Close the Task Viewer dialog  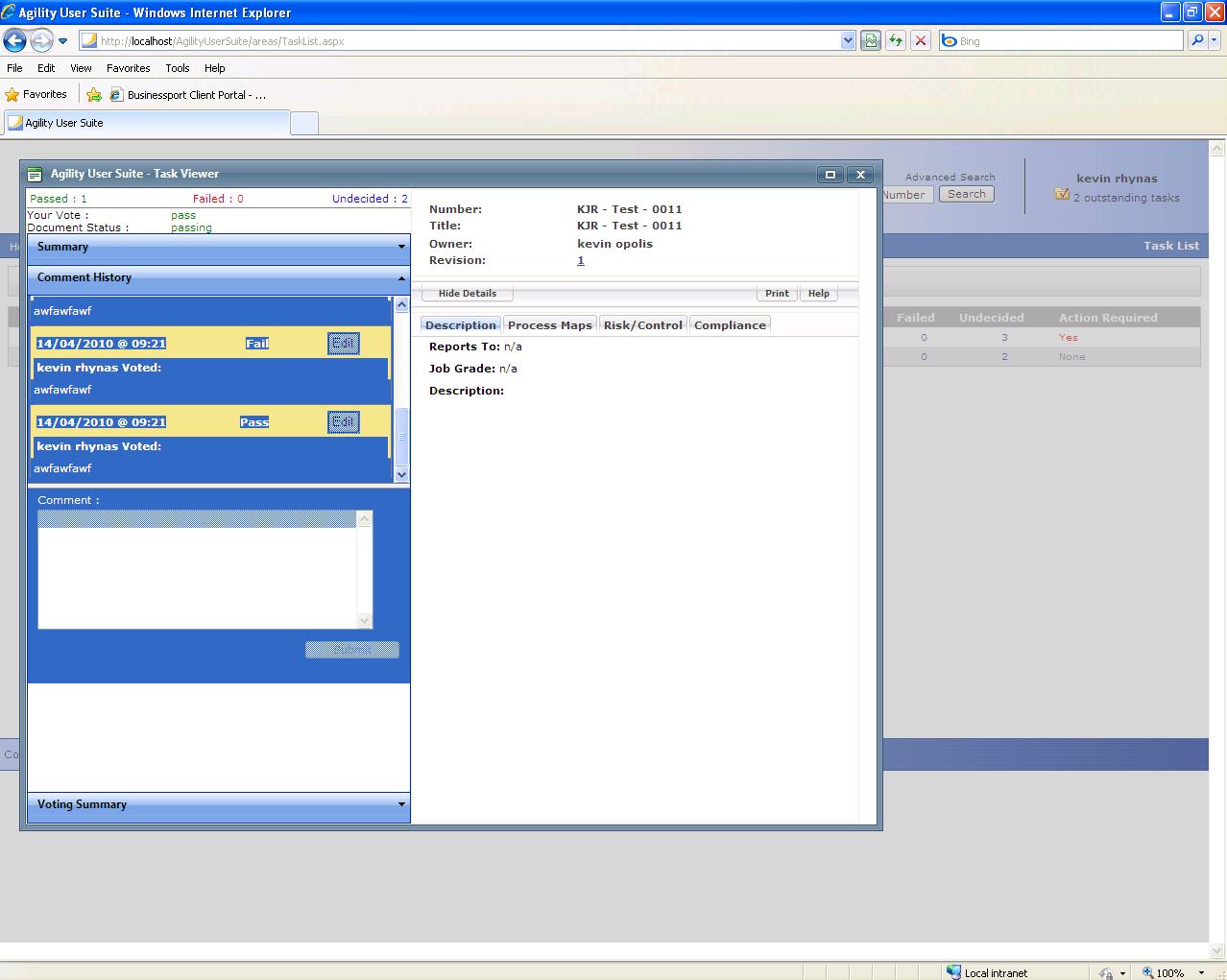tap(860, 174)
